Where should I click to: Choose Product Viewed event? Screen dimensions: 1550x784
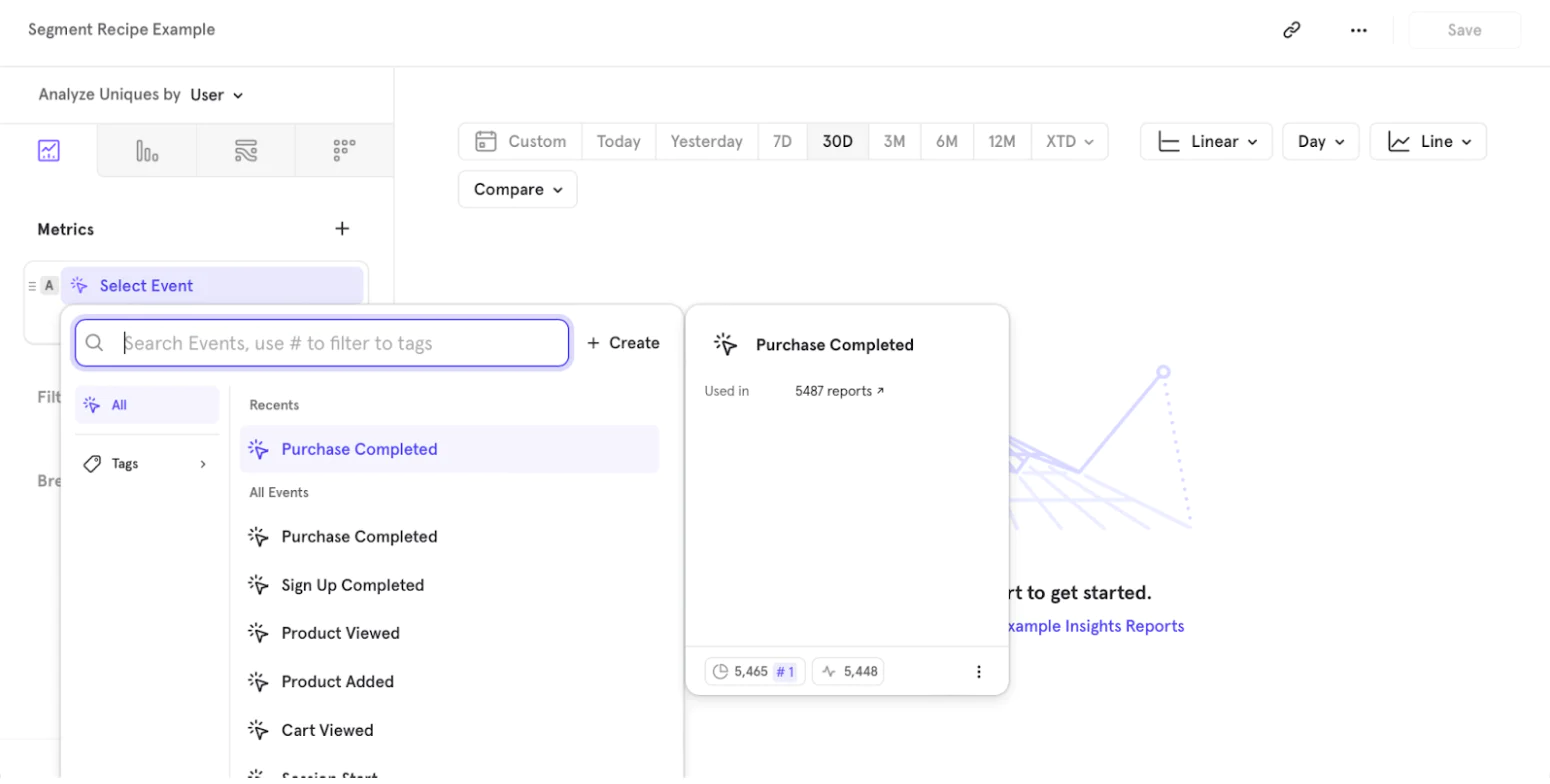click(340, 633)
